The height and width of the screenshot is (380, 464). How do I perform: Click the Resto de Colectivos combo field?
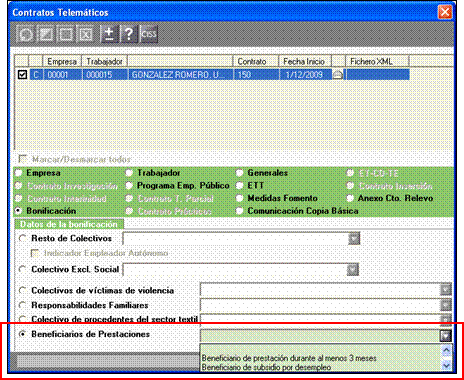[x=236, y=239]
